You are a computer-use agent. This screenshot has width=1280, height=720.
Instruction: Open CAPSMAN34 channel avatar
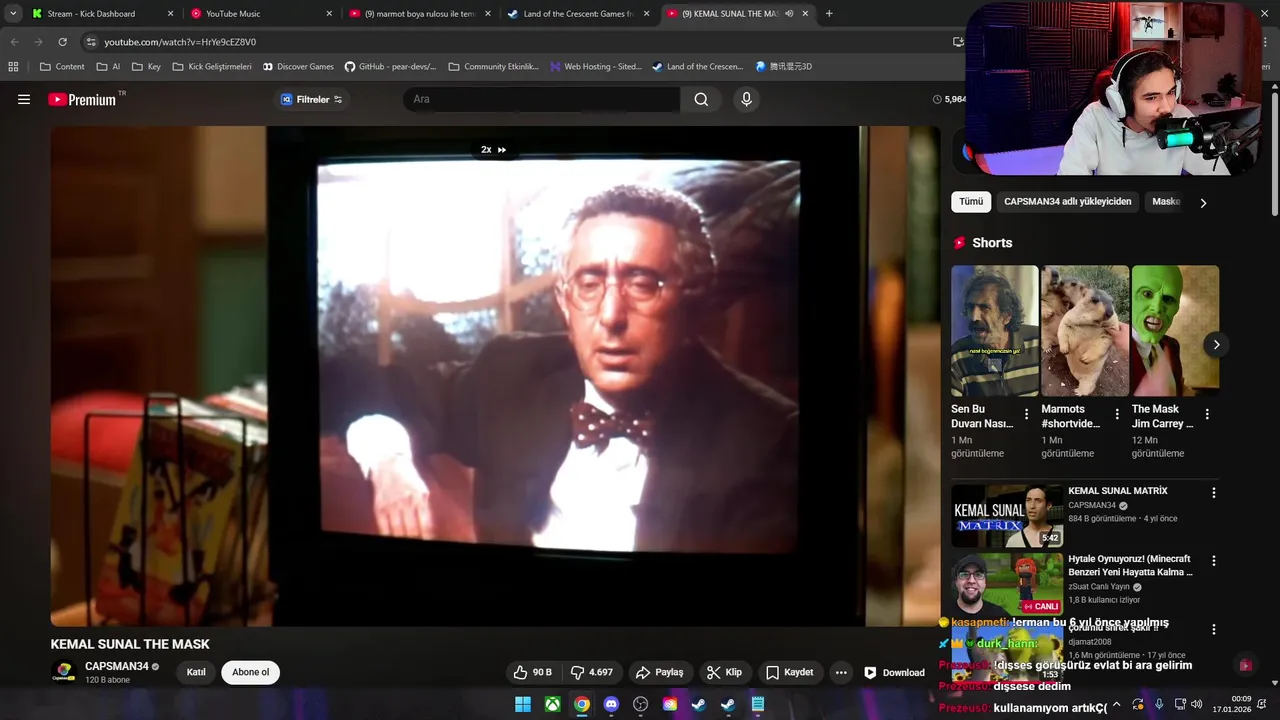coord(64,671)
